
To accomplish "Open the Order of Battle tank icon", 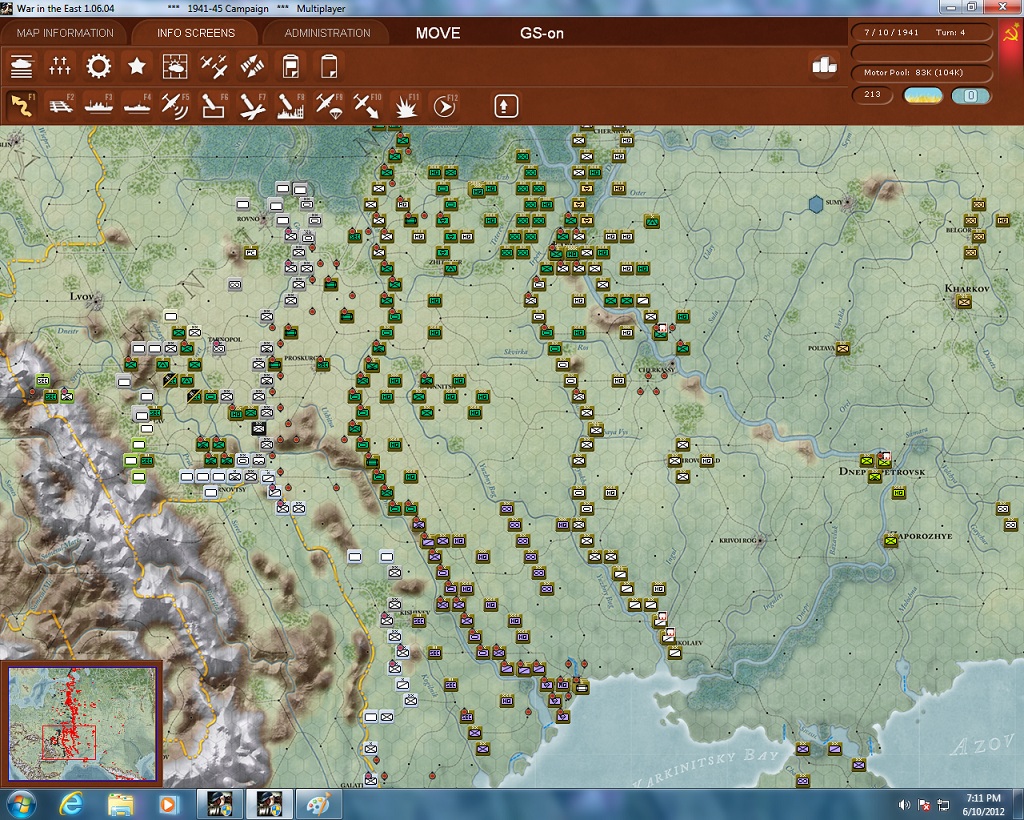I will point(22,66).
